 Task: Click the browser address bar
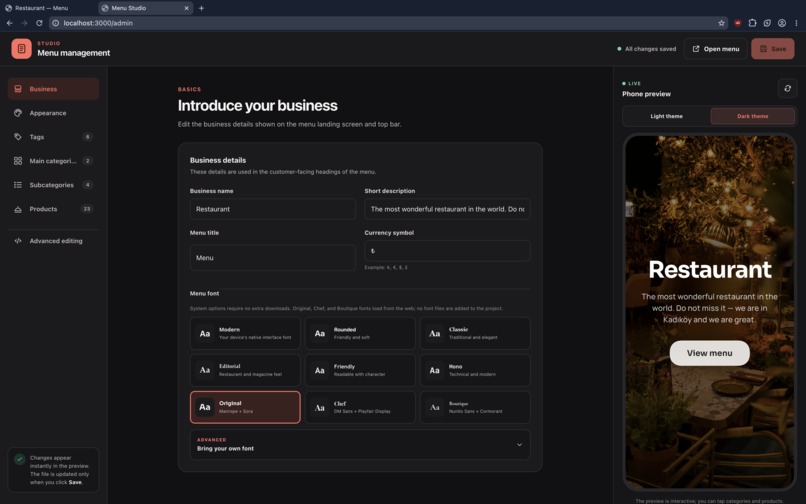[x=388, y=23]
